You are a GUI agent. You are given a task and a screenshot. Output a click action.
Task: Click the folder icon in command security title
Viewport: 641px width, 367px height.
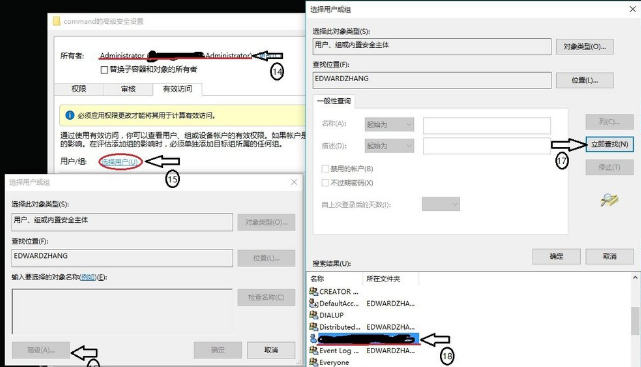tap(56, 21)
